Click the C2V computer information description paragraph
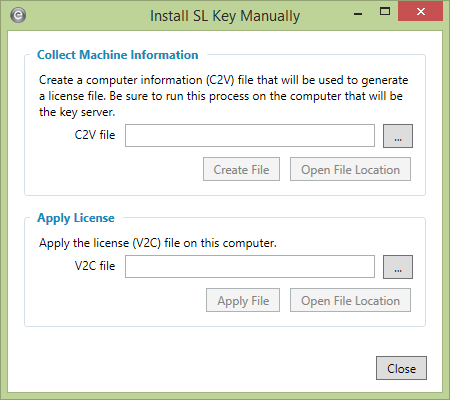Screen dimensions: 450x400 pyautogui.click(x=223, y=96)
